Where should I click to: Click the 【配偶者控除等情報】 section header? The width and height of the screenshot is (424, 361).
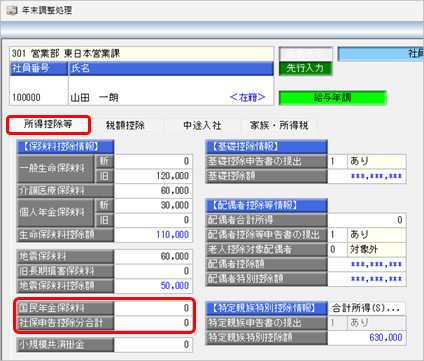pyautogui.click(x=266, y=205)
